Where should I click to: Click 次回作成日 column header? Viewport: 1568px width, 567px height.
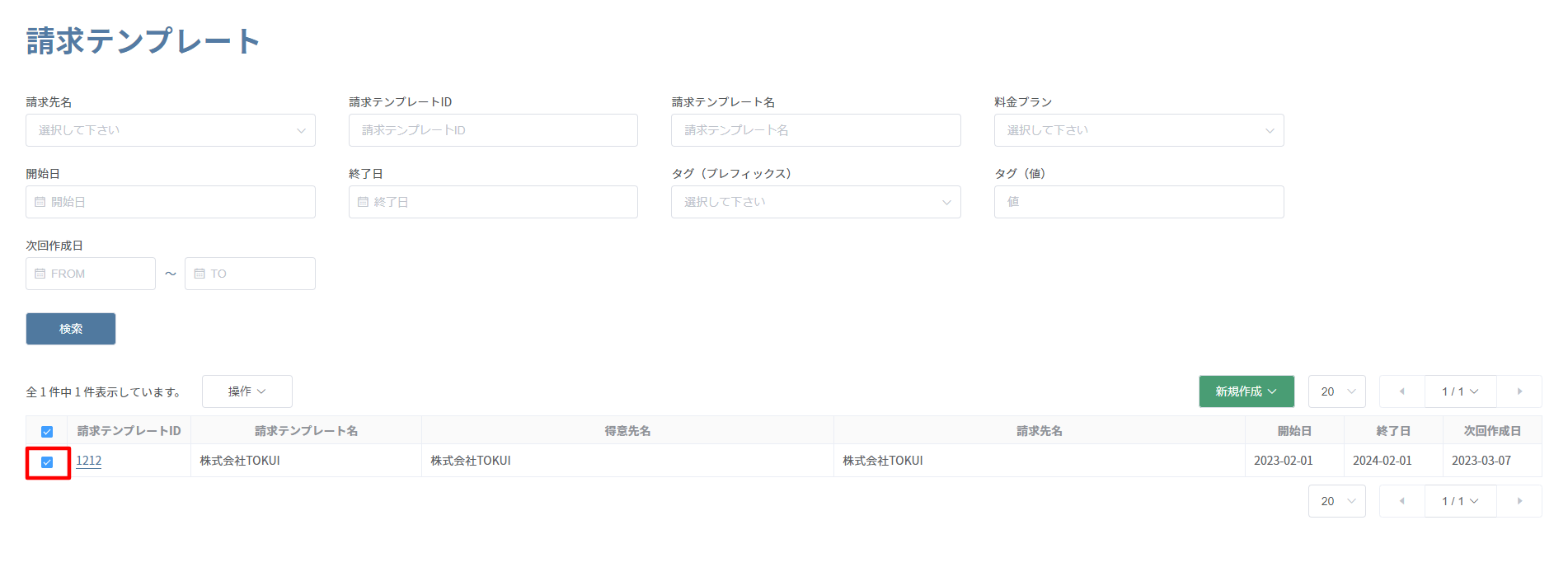[x=1492, y=431]
